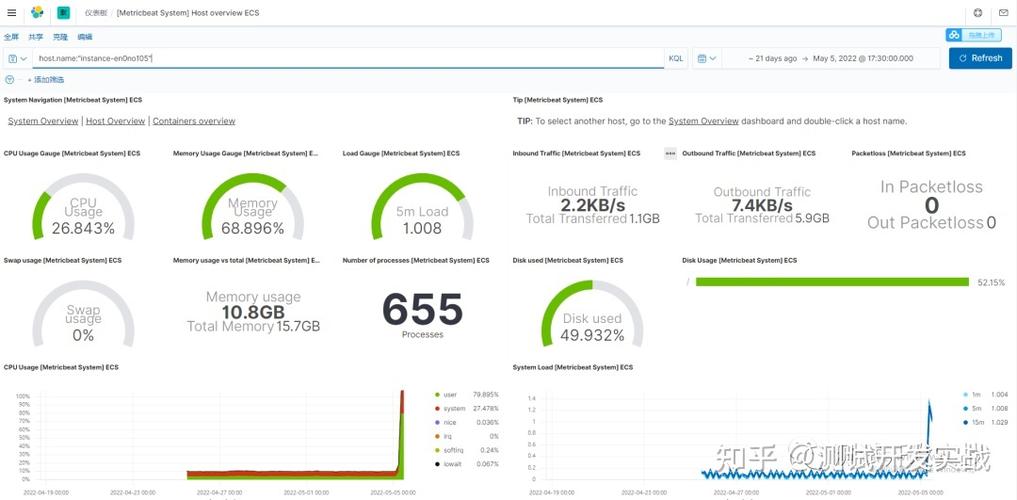
Task: Switch the KQL query language selector
Action: tap(676, 58)
